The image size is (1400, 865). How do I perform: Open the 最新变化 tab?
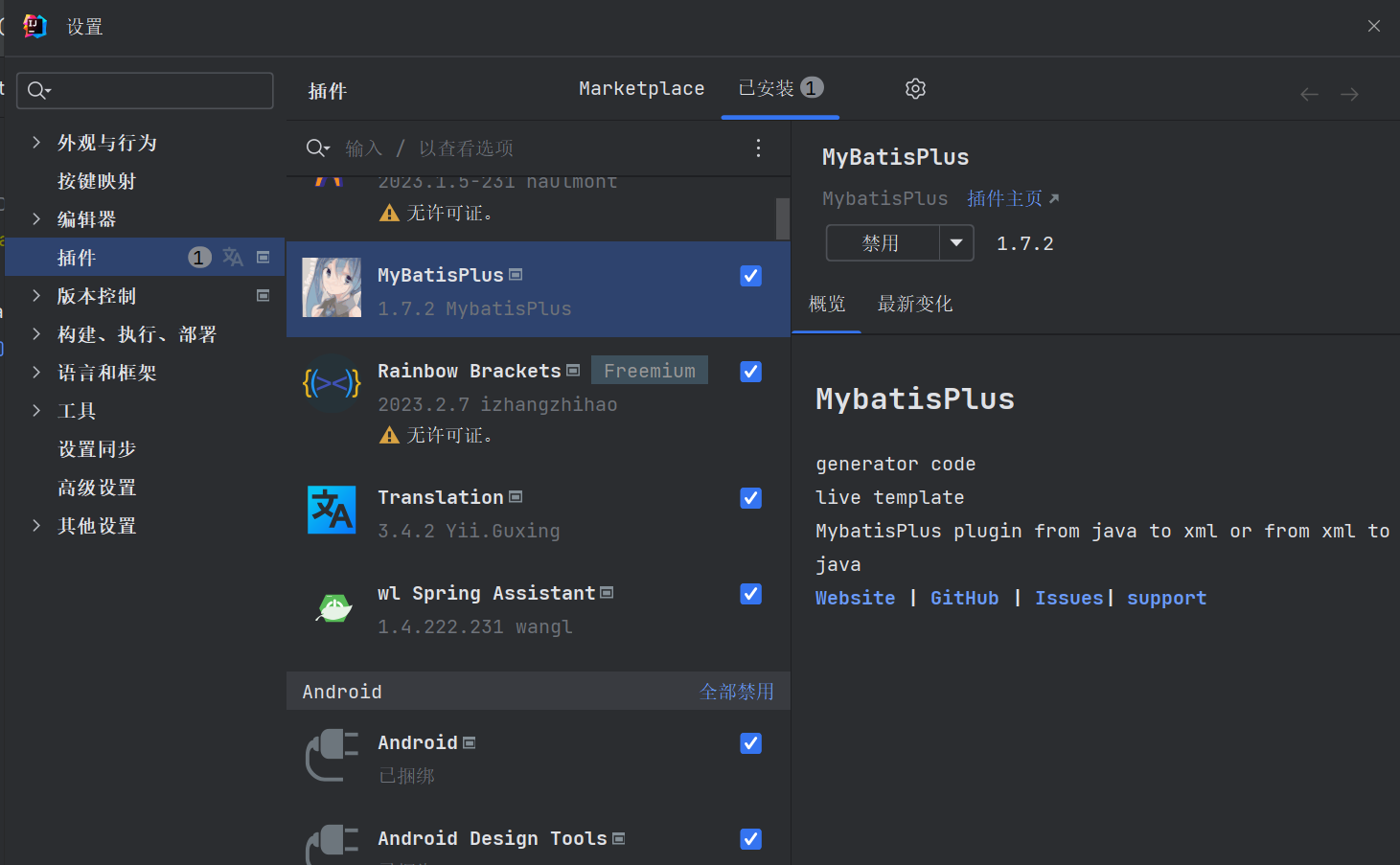click(915, 304)
